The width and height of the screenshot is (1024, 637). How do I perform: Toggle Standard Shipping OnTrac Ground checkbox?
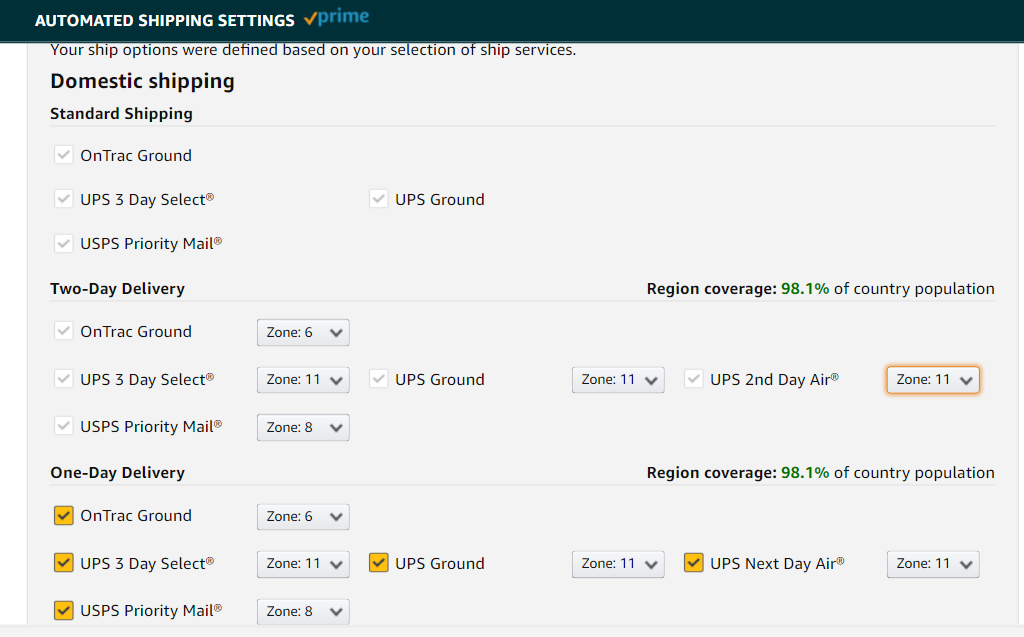(x=63, y=155)
